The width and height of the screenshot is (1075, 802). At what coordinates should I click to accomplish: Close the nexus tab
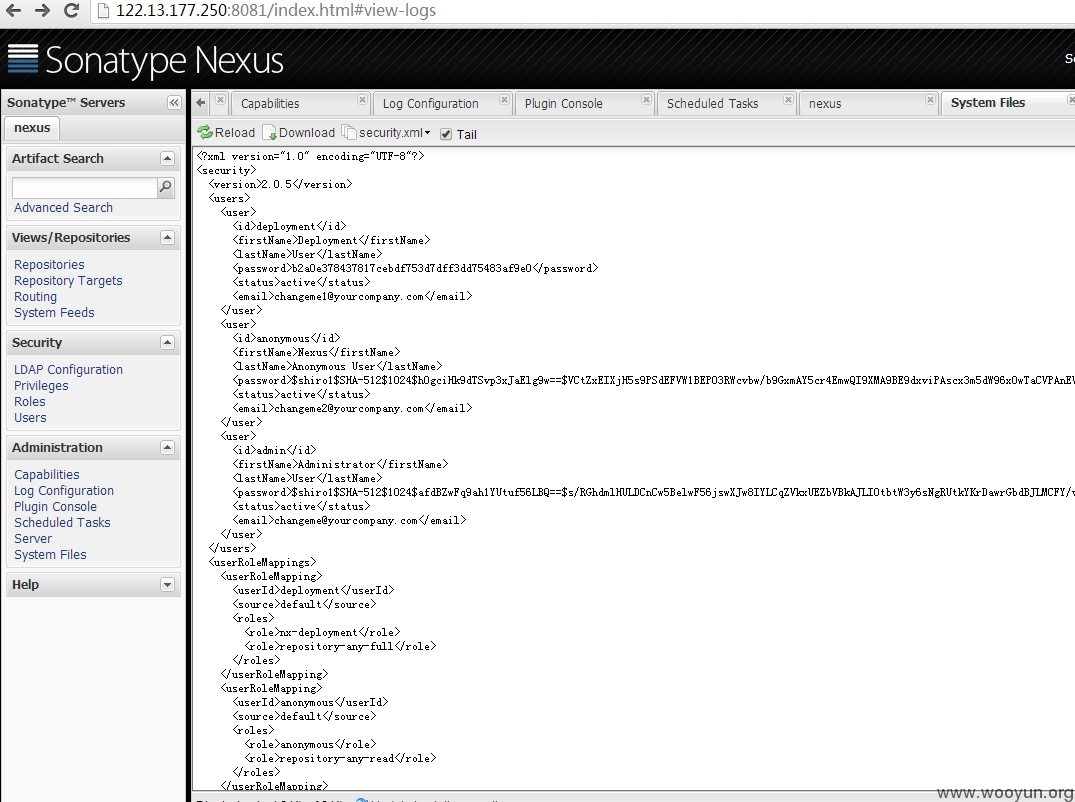click(930, 99)
